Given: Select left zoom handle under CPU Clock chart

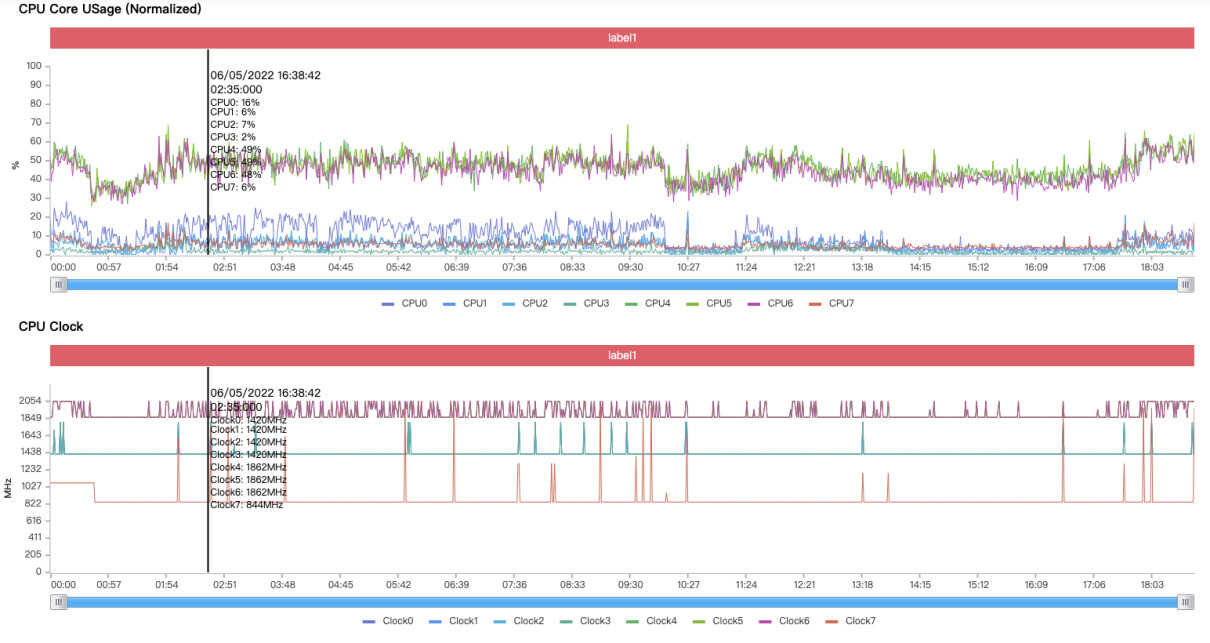Looking at the screenshot, I should pos(59,602).
